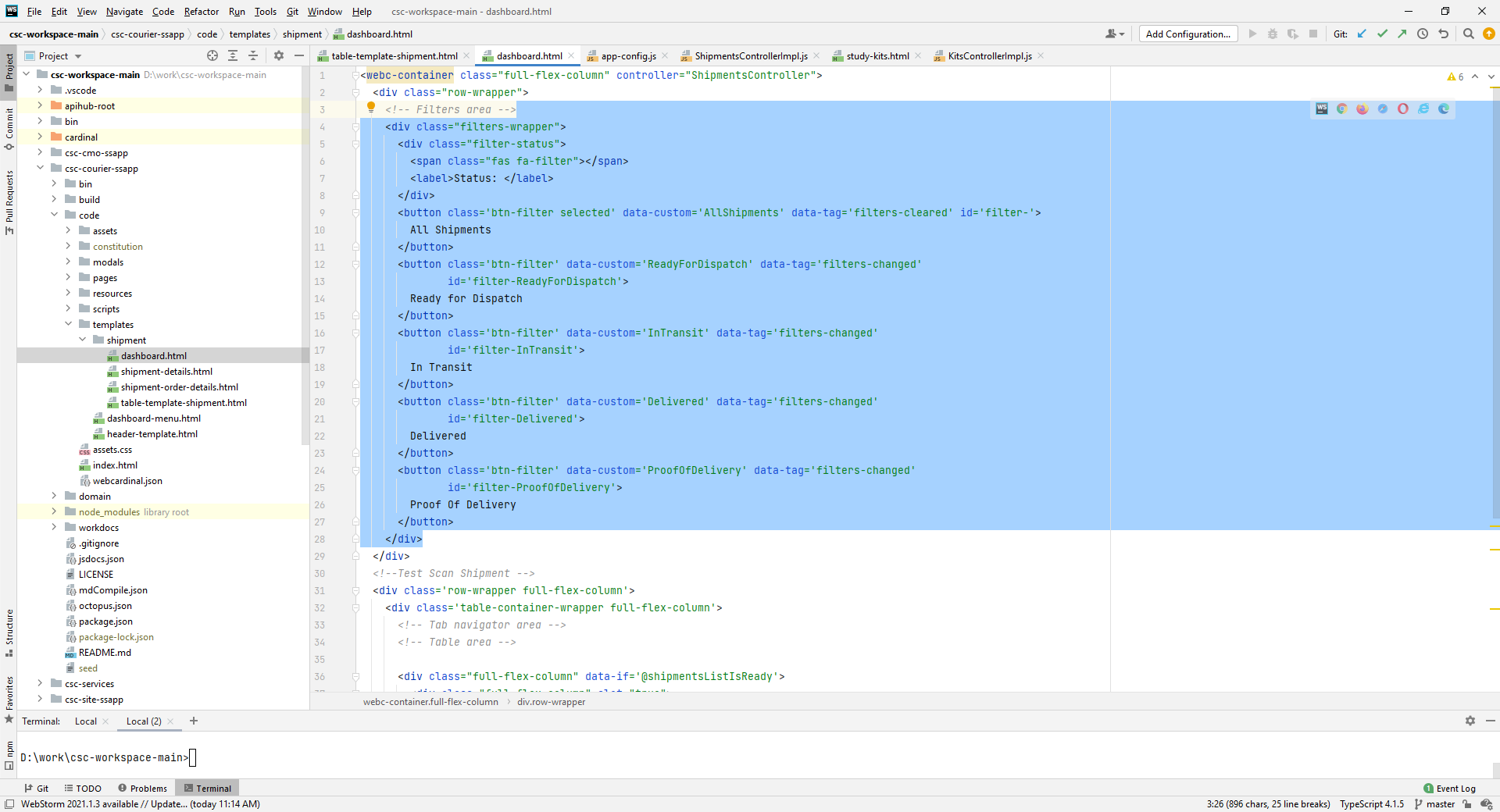This screenshot has width=1500, height=812.
Task: Switch to the app-config.js tab
Action: click(627, 55)
